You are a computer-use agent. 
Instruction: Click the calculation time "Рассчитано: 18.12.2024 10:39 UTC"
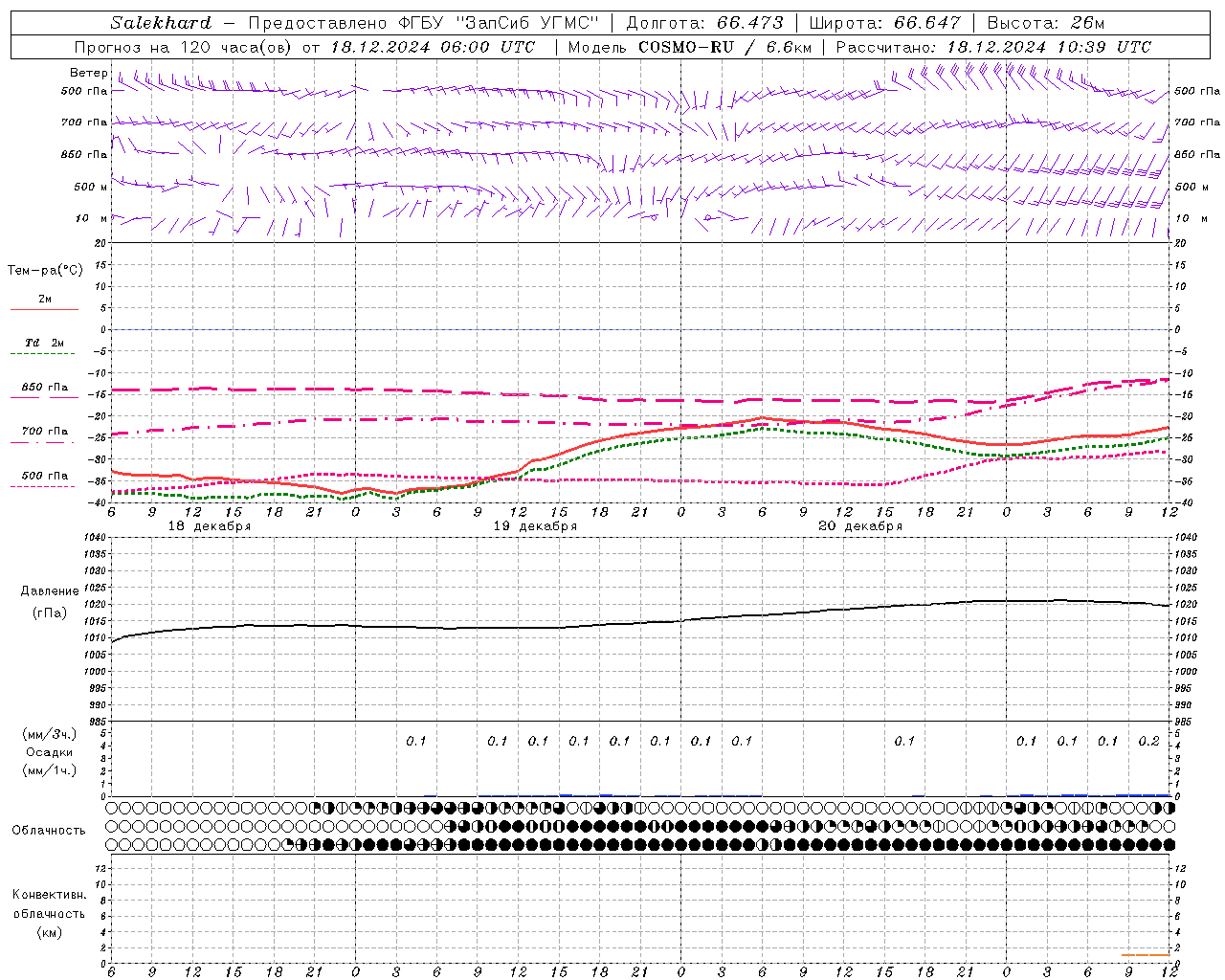(993, 47)
